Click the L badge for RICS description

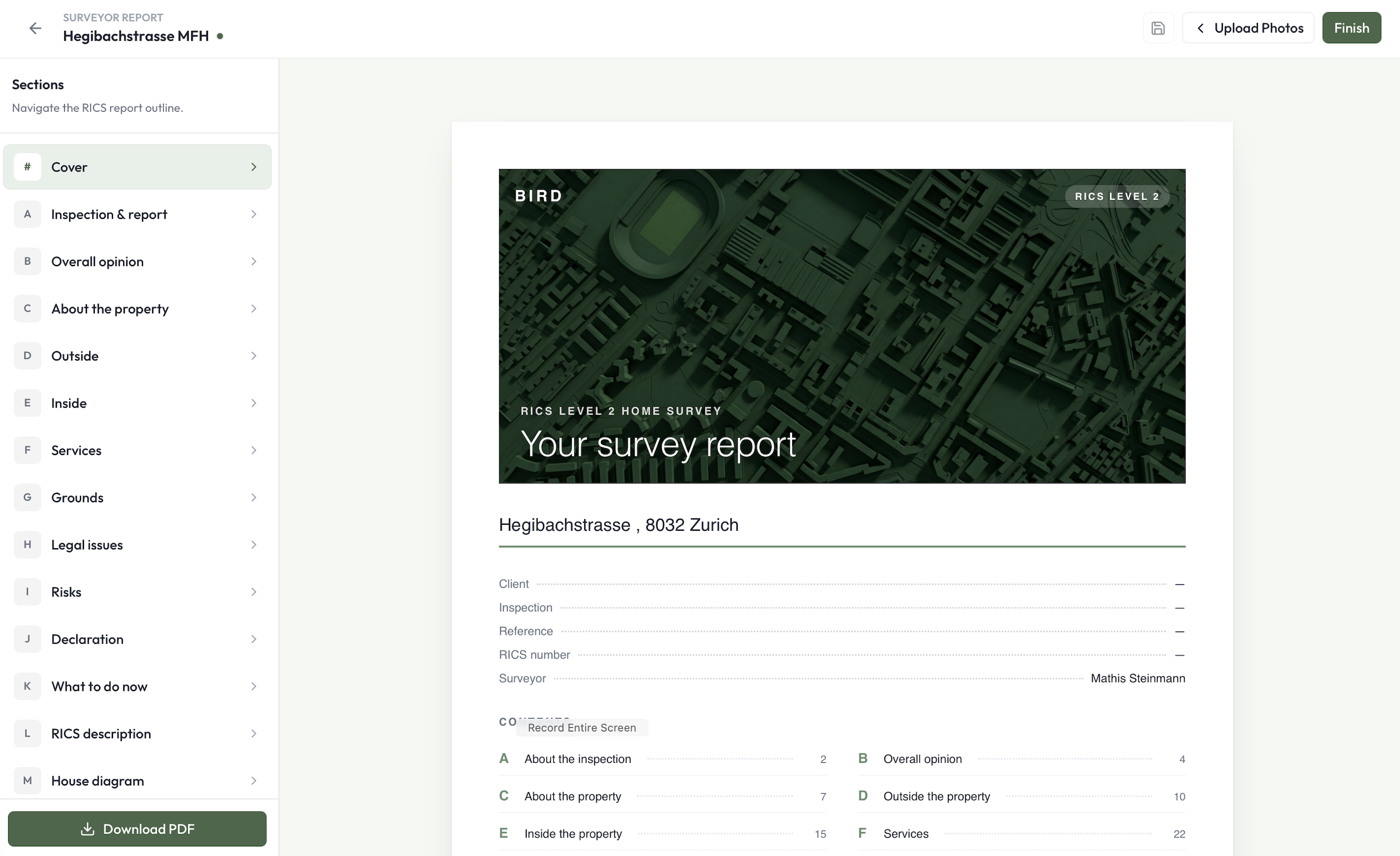[27, 733]
